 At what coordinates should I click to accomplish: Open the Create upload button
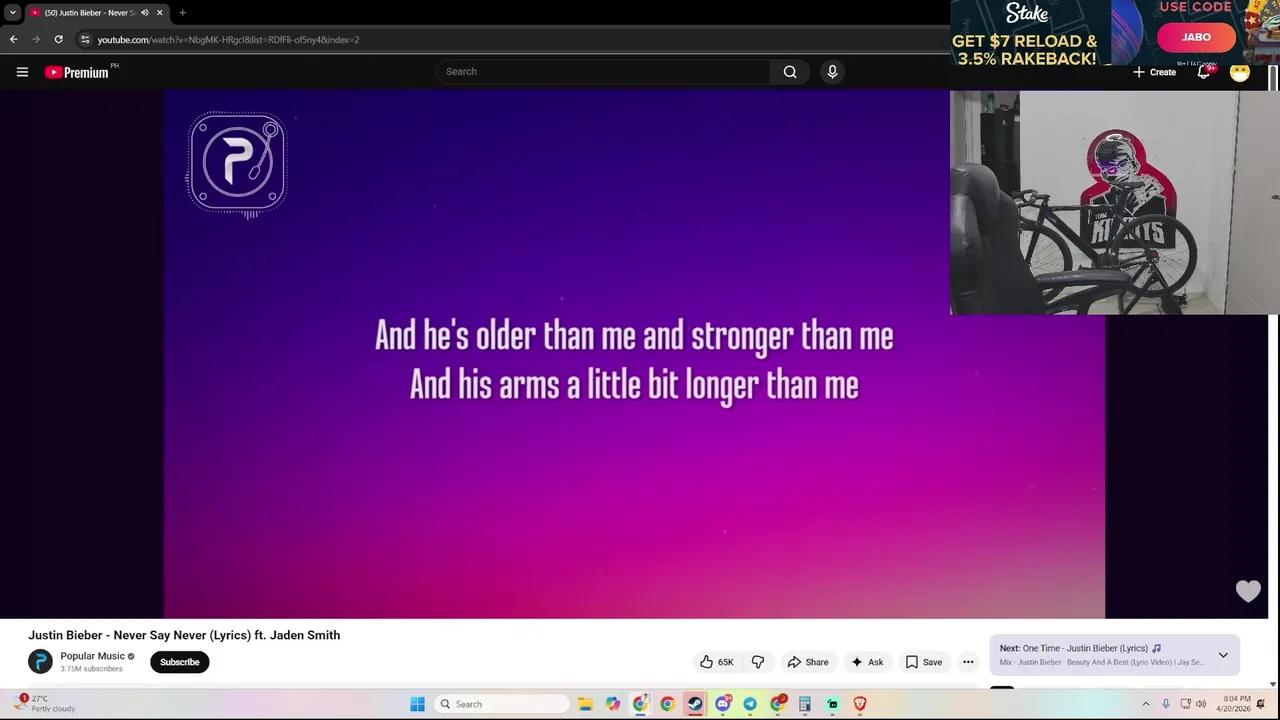pos(1154,72)
